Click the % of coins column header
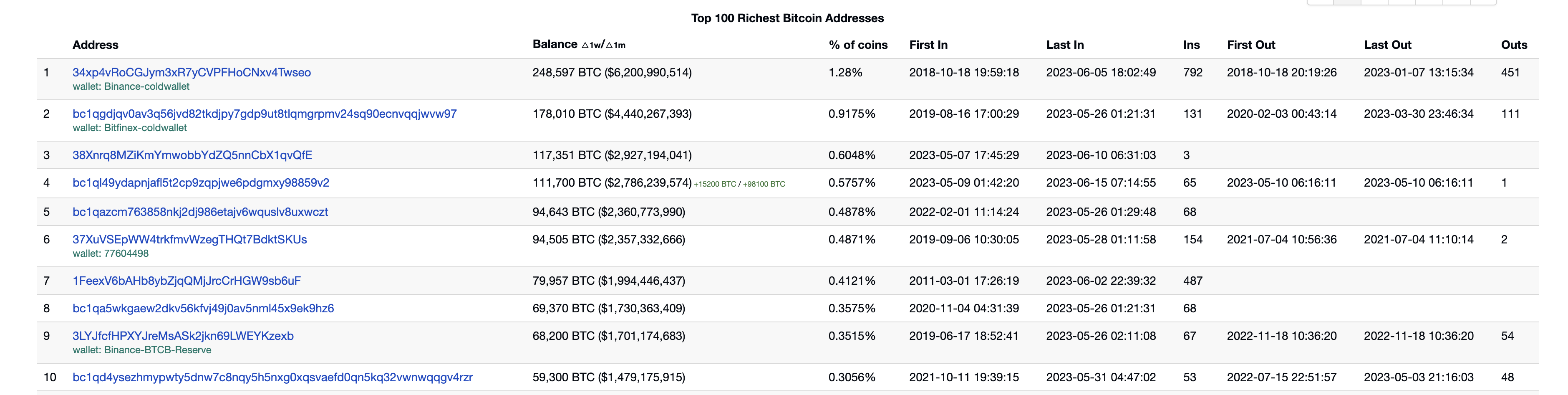The height and width of the screenshot is (395, 1568). point(858,45)
